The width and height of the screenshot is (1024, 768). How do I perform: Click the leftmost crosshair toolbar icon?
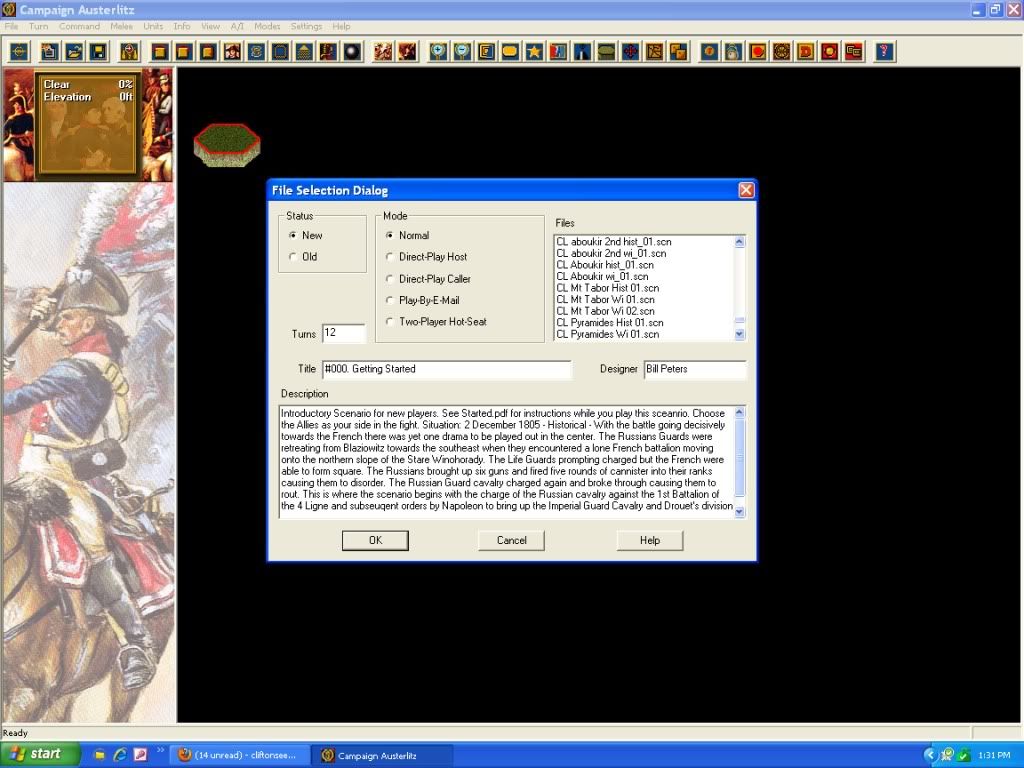click(20, 52)
